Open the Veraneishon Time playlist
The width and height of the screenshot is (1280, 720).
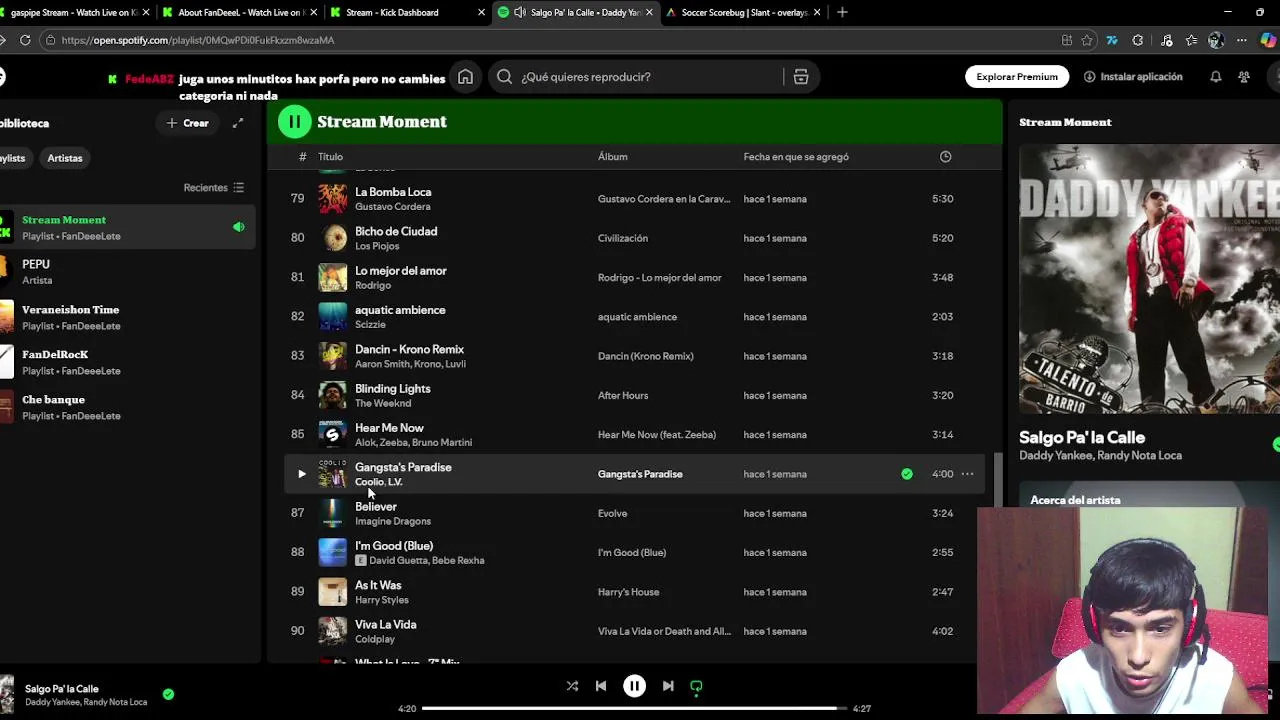pyautogui.click(x=128, y=317)
